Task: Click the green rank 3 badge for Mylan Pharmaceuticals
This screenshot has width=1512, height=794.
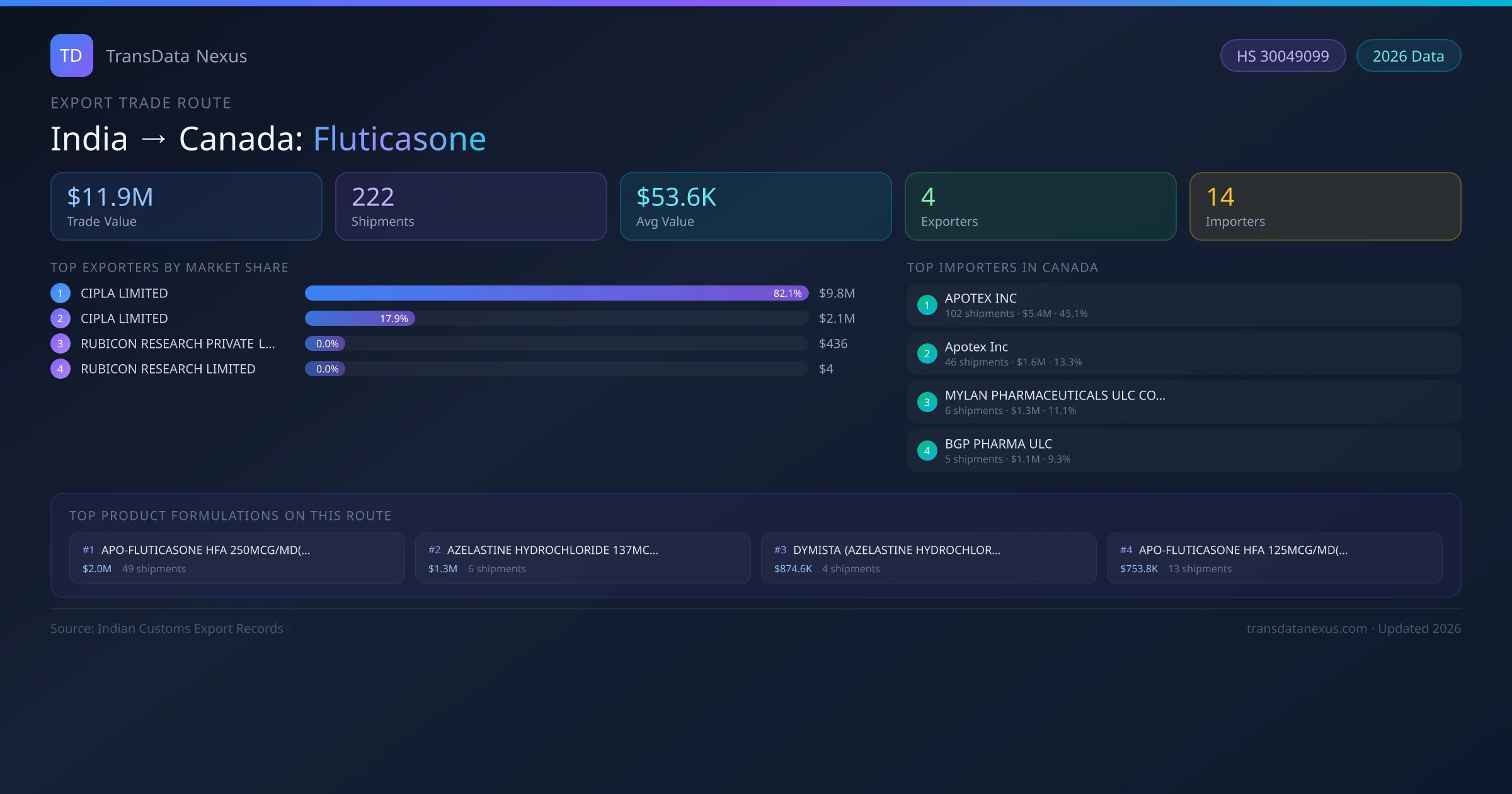Action: coord(927,402)
